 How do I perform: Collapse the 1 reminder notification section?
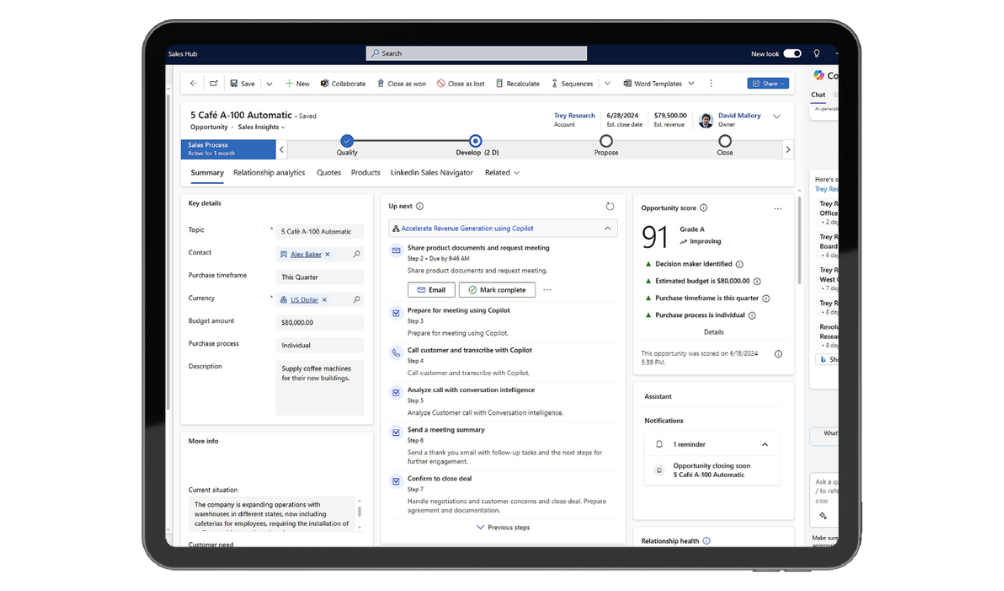[765, 444]
